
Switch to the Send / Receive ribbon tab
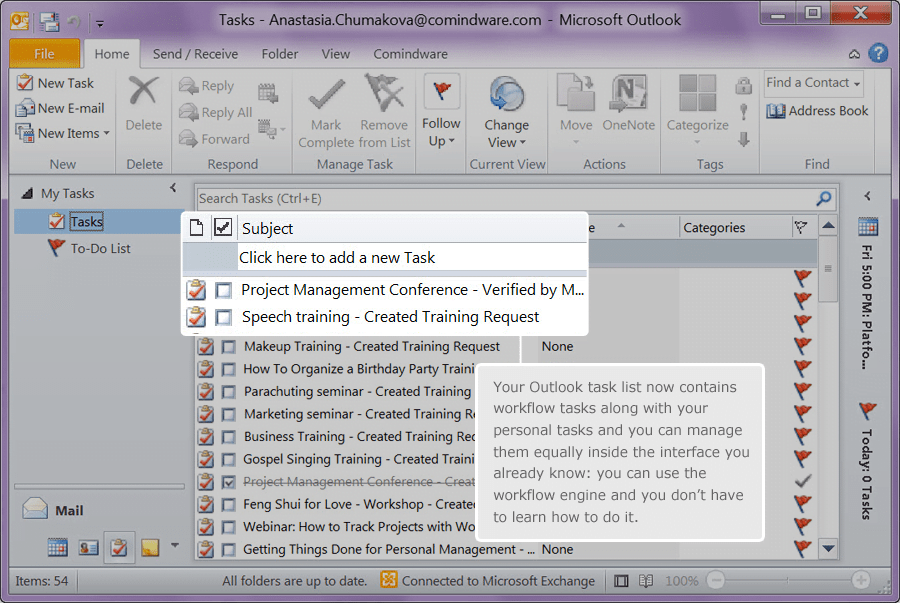195,54
